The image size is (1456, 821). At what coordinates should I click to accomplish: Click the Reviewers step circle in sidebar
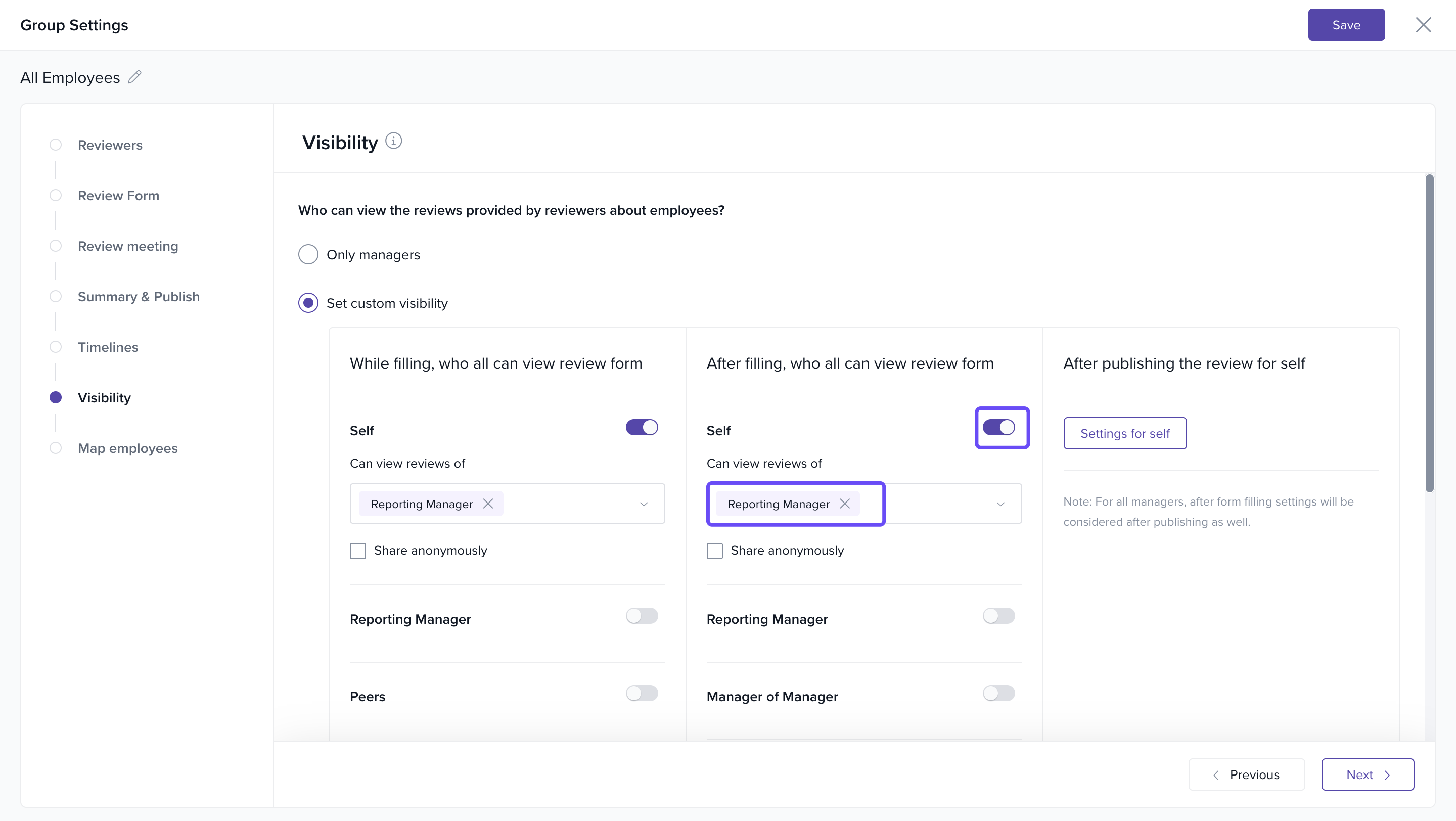click(x=56, y=145)
